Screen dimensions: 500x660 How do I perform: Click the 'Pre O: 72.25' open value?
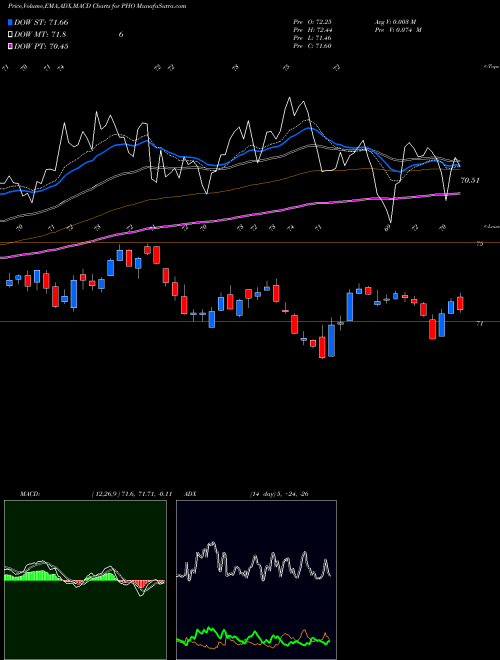tap(312, 21)
